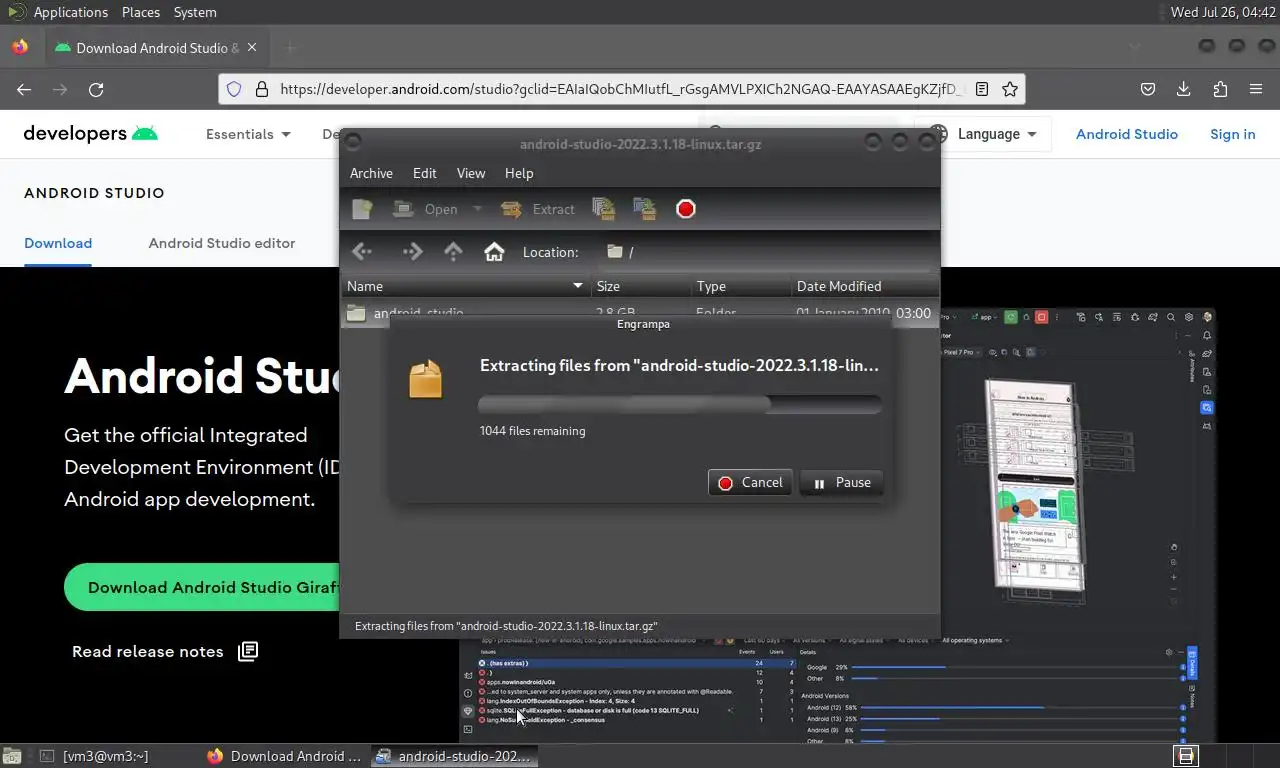The image size is (1280, 768).
Task: Open Firefox downloads panel
Action: click(x=1184, y=89)
